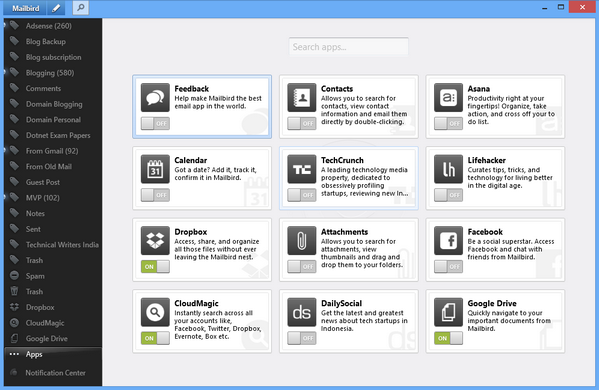Click the Google Drive documents app icon
Screen dimensions: 599x390
click(448, 312)
